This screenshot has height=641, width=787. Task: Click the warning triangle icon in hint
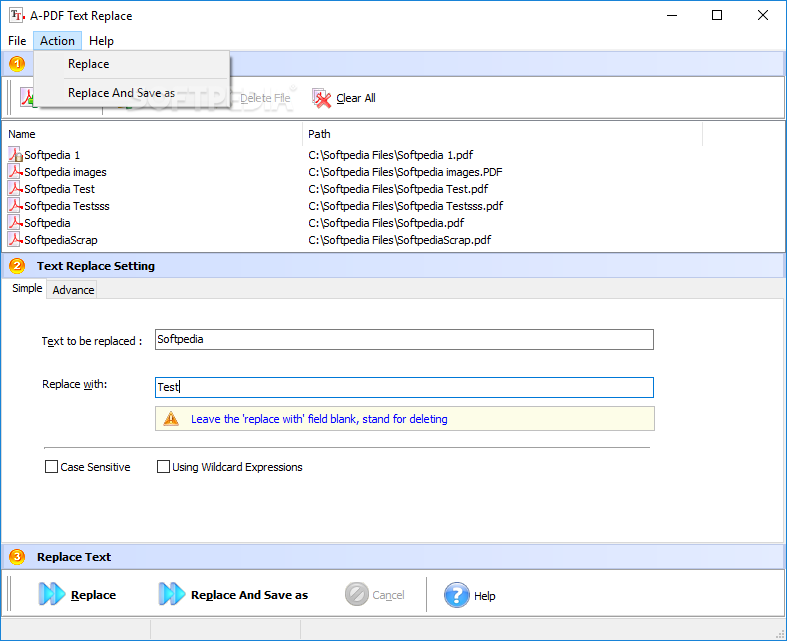(172, 419)
